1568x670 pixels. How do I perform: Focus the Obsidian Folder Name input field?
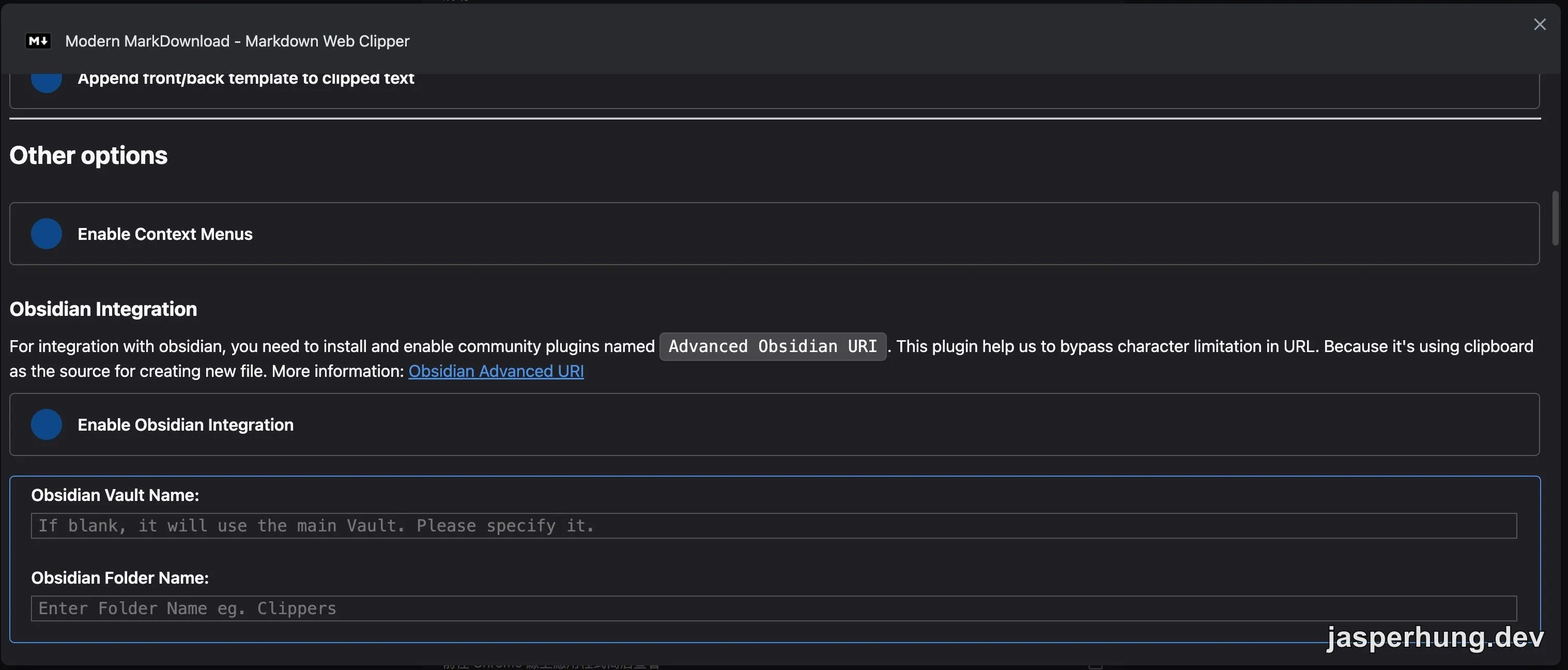[774, 608]
